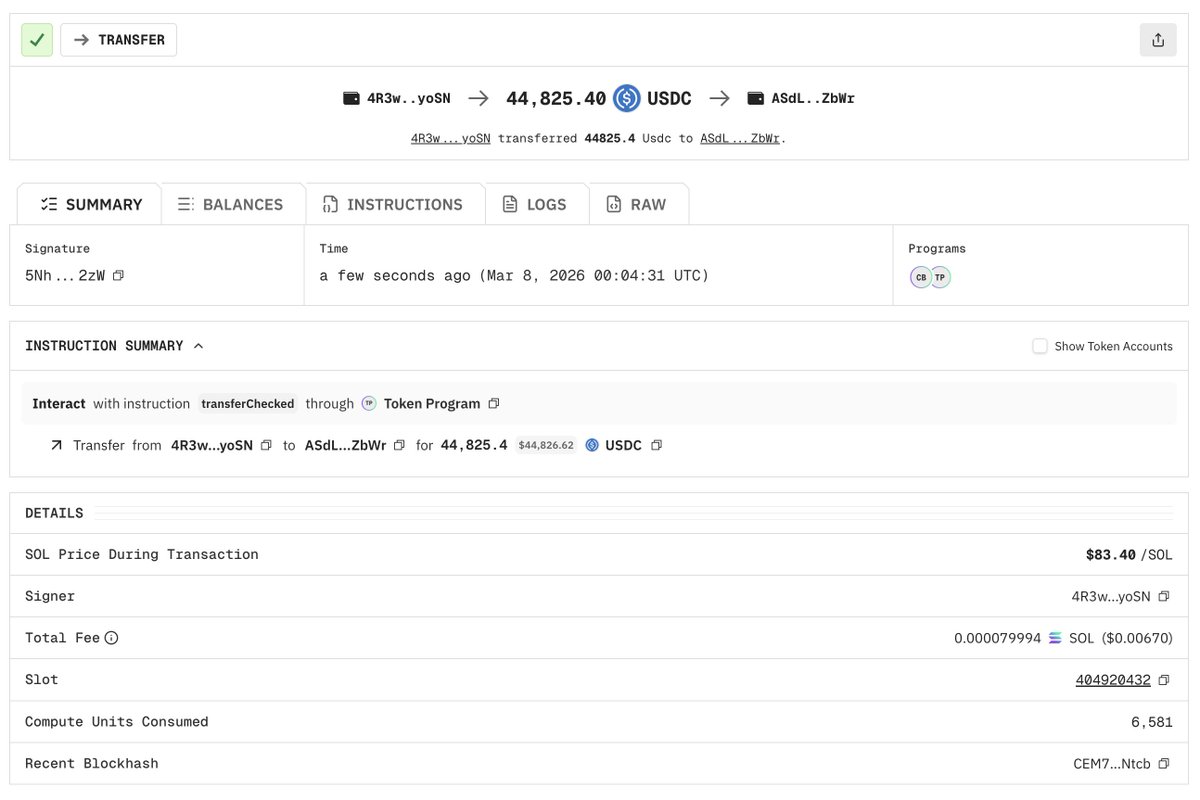Switch to the INSTRUCTIONS tab
The height and width of the screenshot is (800, 1200).
coord(393,204)
